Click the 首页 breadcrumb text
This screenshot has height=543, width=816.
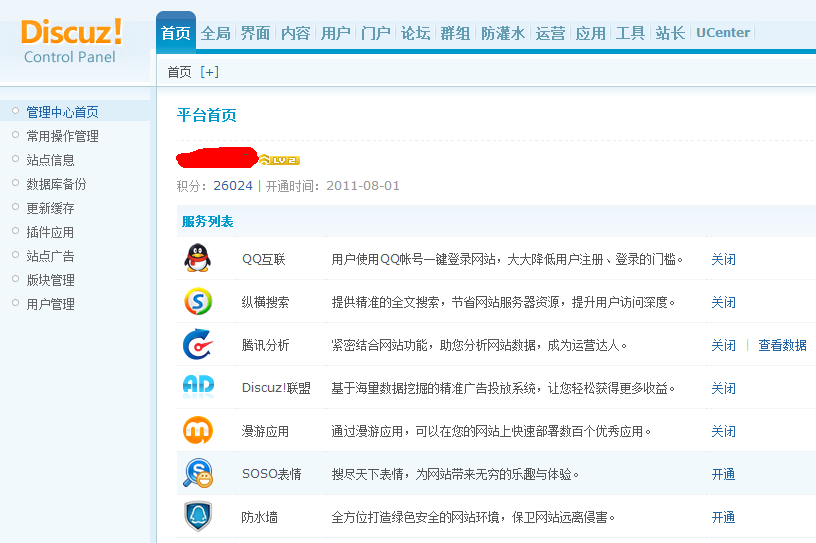[x=180, y=72]
